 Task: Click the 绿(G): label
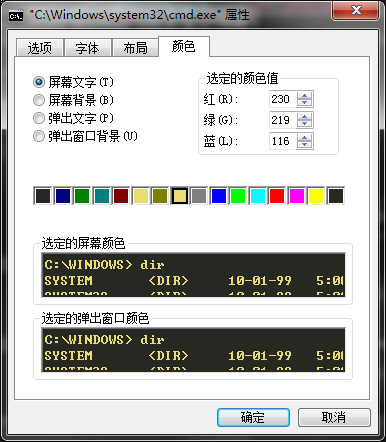(221, 120)
